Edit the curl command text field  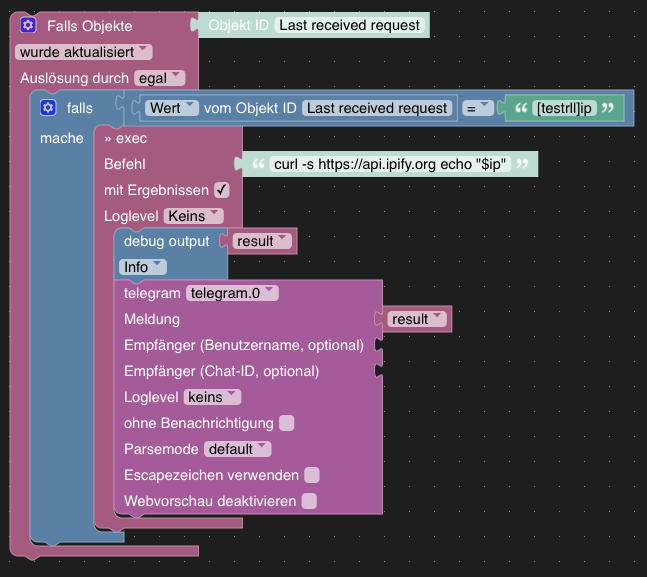pos(390,164)
